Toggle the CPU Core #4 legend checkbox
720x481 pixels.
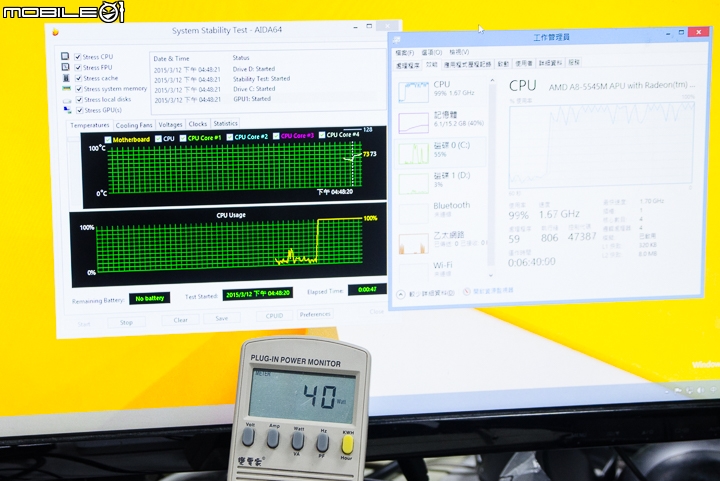[322, 135]
